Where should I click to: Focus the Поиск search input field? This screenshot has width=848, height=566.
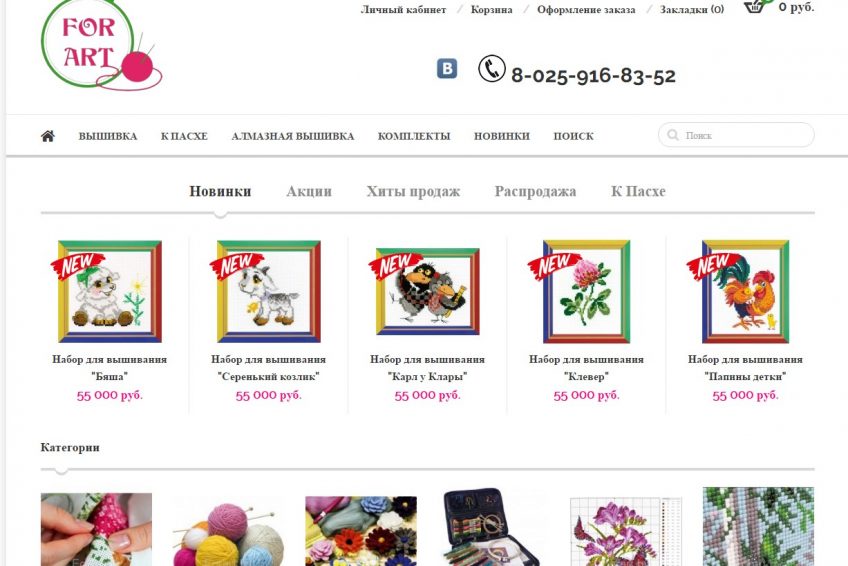point(736,135)
